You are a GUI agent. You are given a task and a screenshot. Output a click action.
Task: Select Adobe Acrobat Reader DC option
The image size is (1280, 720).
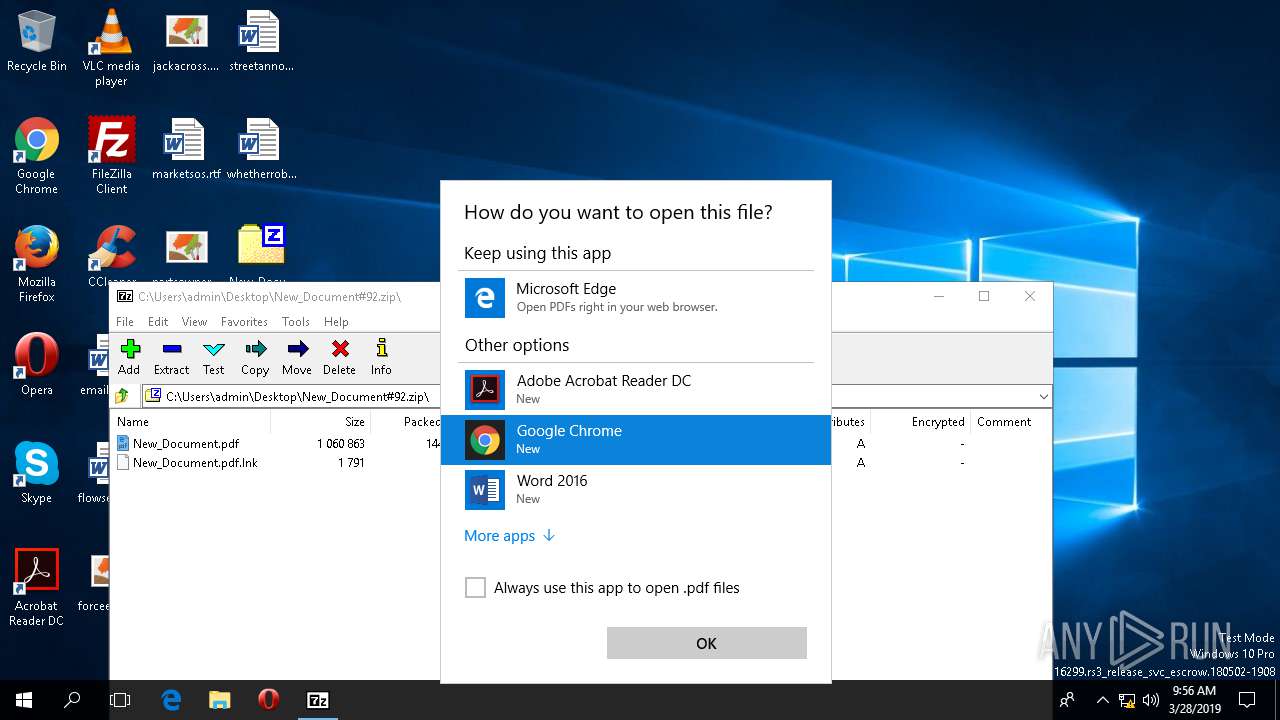(x=636, y=390)
